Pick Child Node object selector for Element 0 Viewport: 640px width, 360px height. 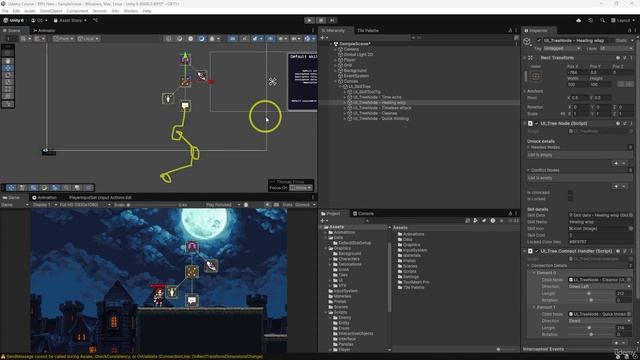click(x=629, y=280)
